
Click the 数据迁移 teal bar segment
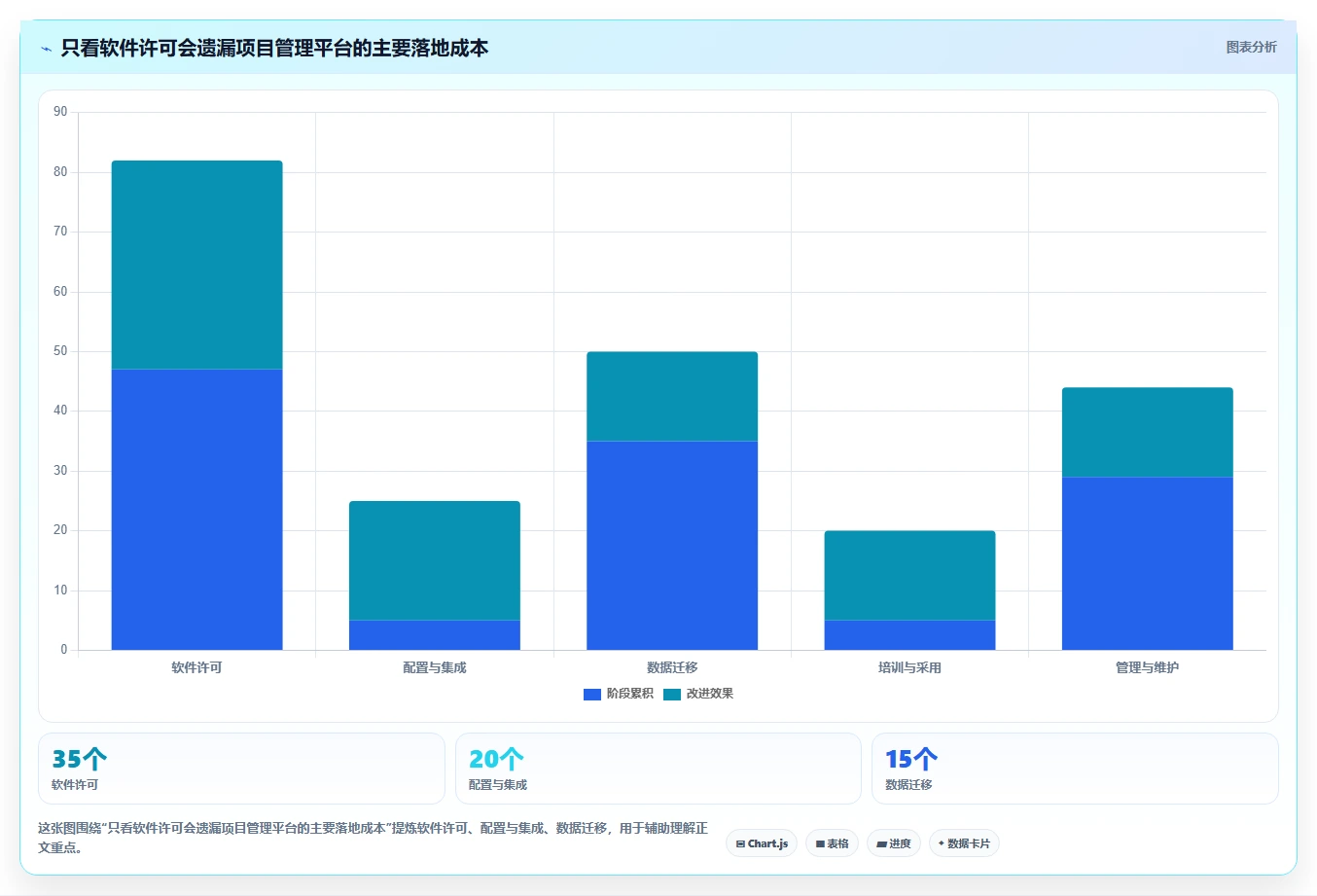[672, 397]
